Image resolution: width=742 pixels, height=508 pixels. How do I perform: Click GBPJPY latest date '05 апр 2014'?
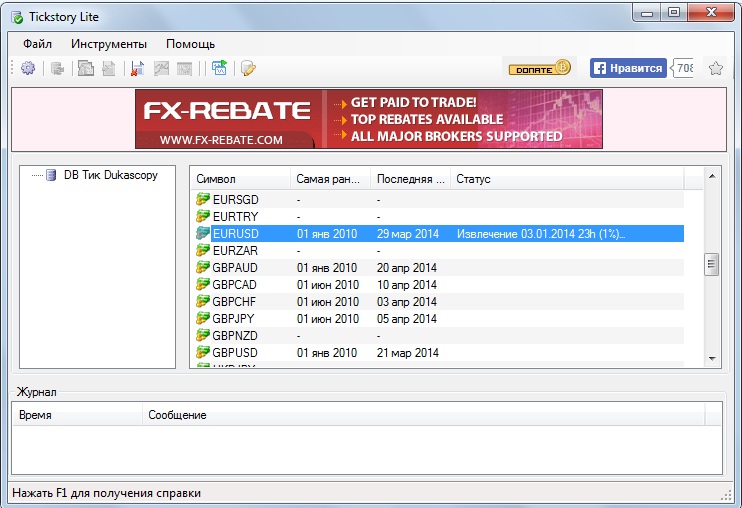(406, 319)
